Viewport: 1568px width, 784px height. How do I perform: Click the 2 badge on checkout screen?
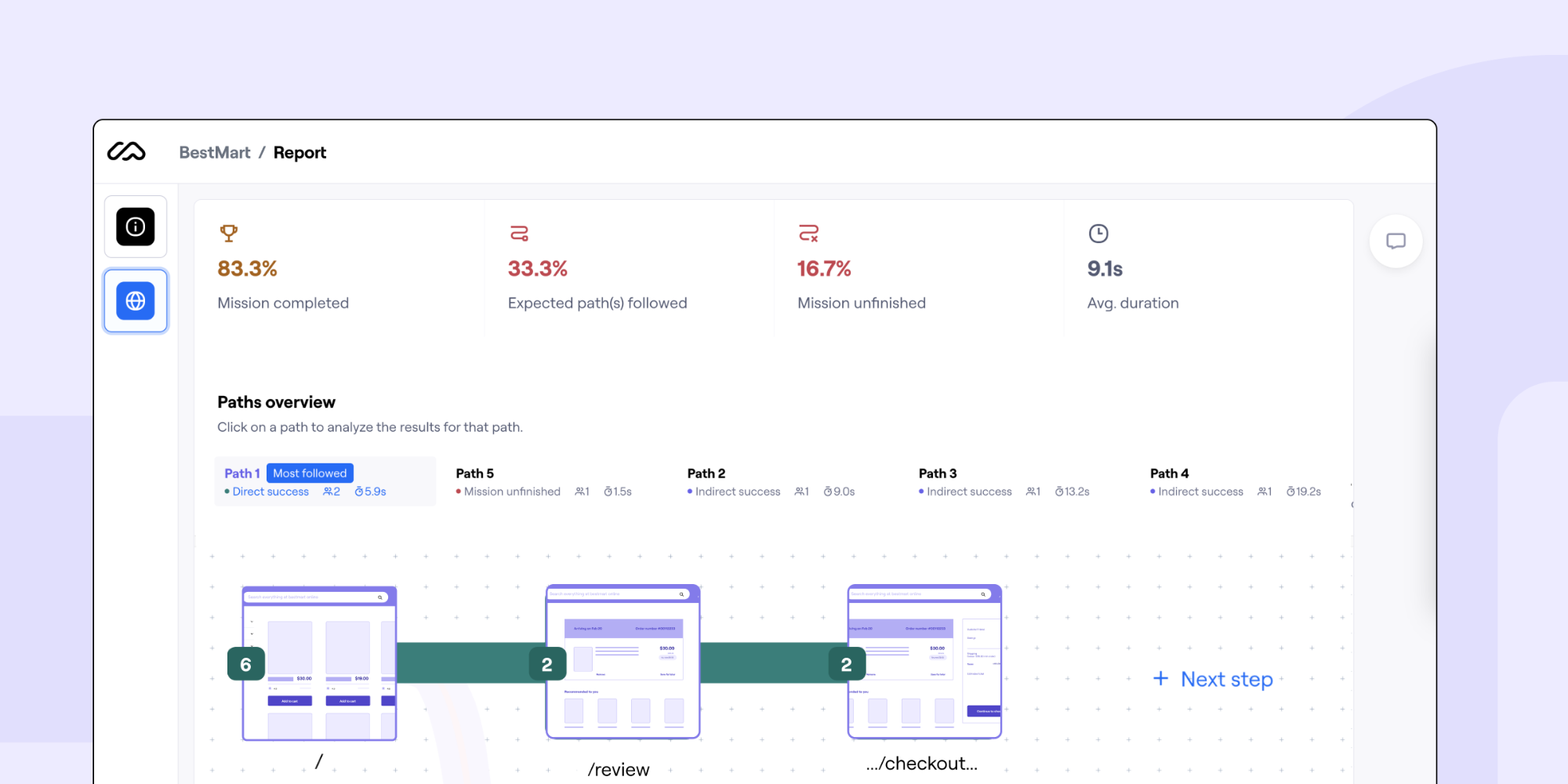(x=847, y=664)
